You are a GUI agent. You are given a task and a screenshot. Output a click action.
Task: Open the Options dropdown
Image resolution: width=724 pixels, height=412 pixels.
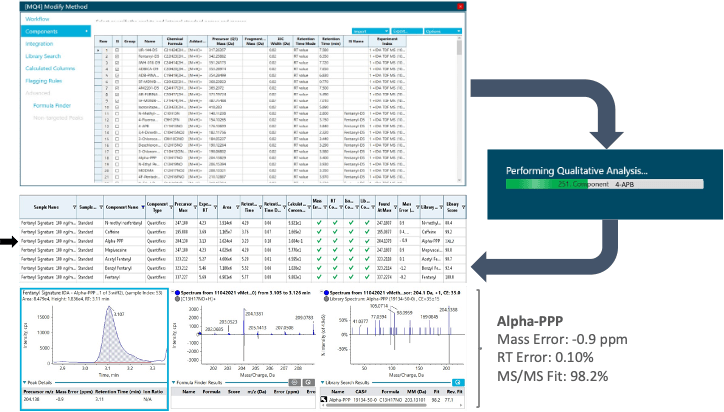[441, 30]
